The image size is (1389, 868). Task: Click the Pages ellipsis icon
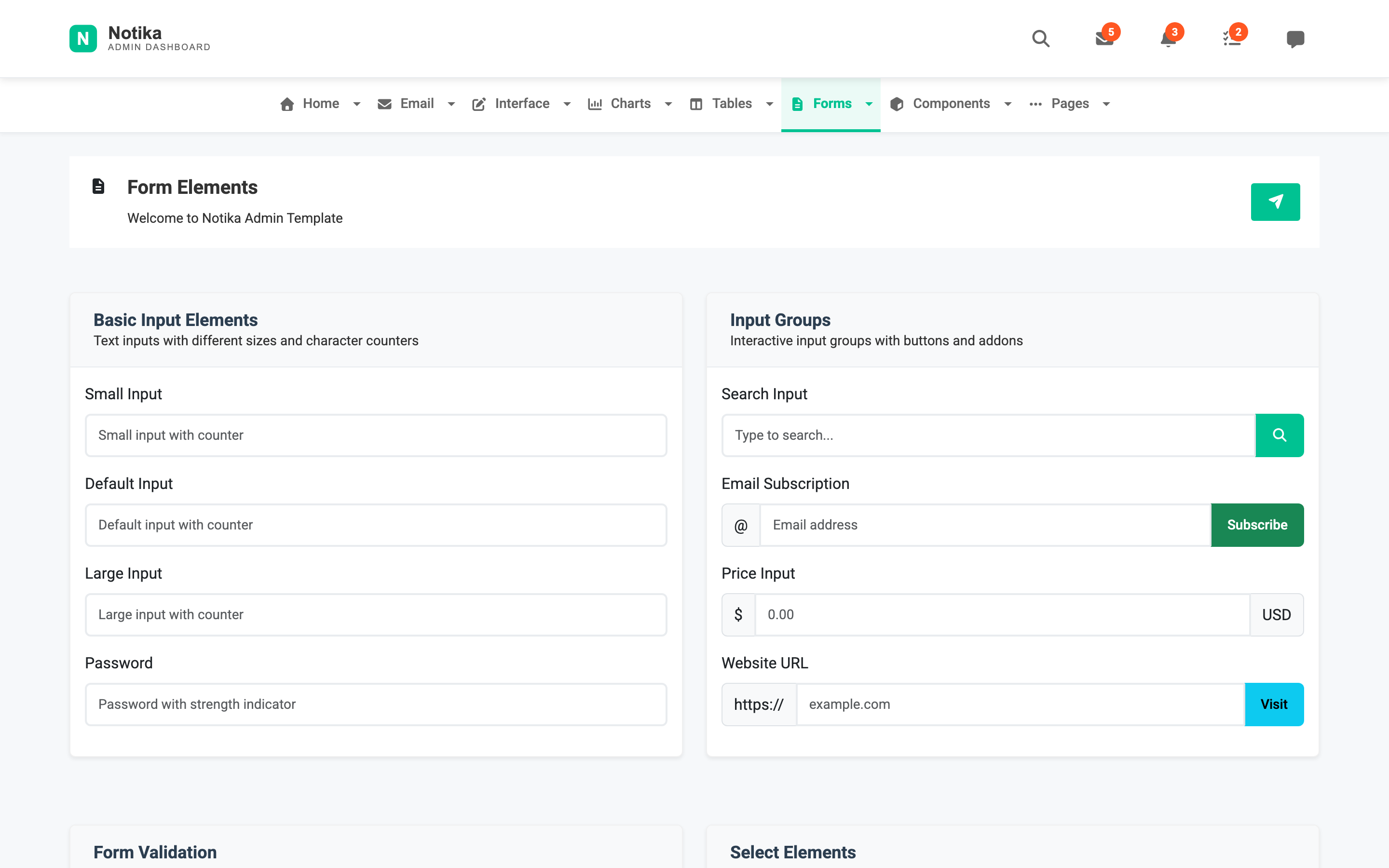coord(1035,104)
